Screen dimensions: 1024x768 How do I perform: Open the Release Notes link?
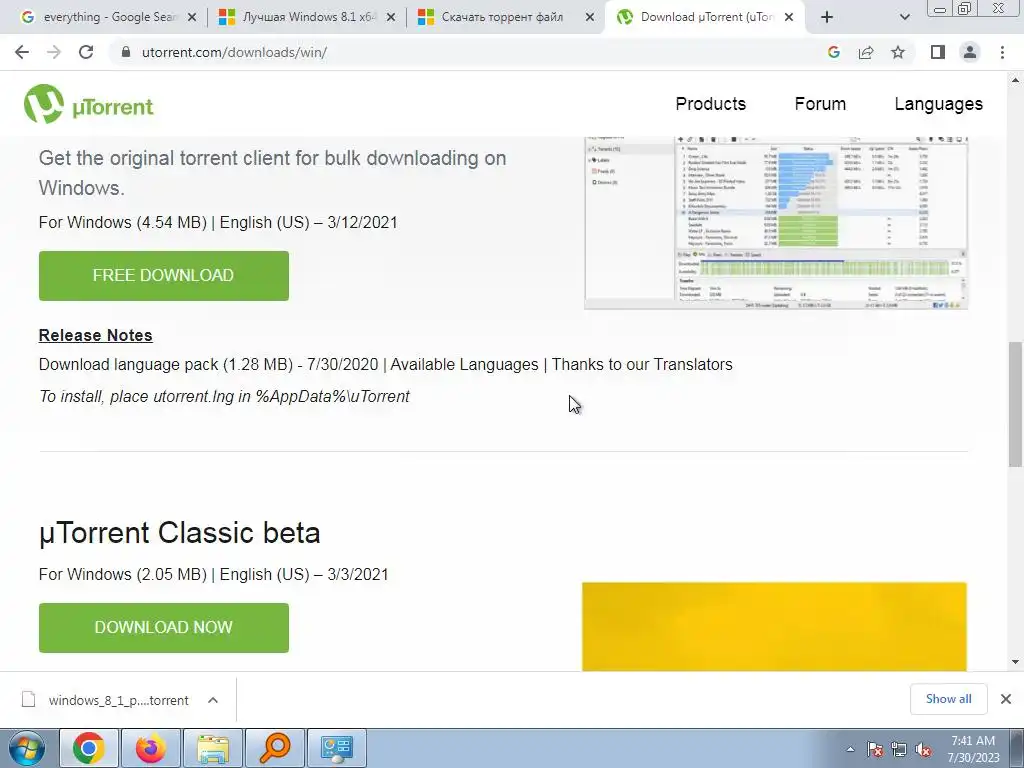pos(95,335)
